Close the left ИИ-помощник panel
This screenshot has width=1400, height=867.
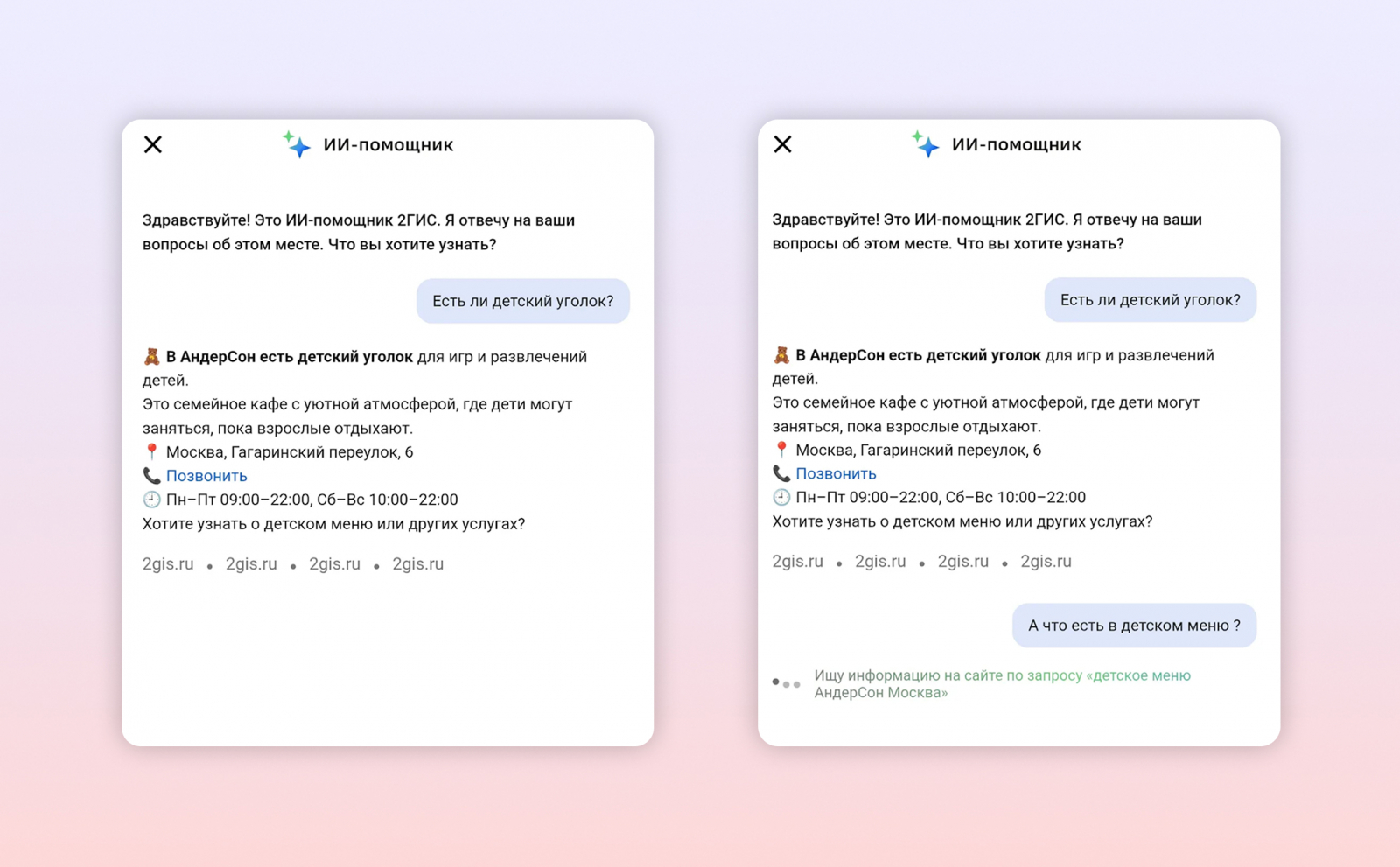153,144
